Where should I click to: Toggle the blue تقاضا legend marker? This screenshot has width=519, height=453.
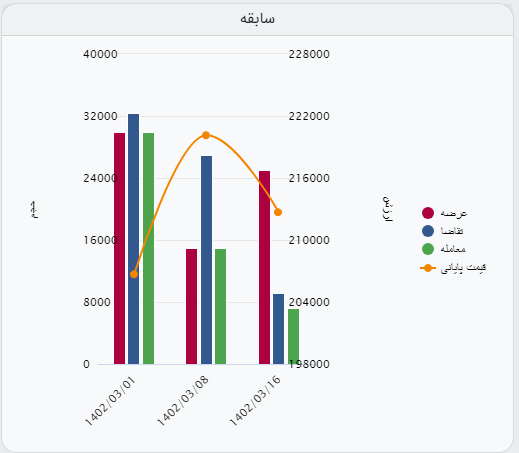(428, 231)
